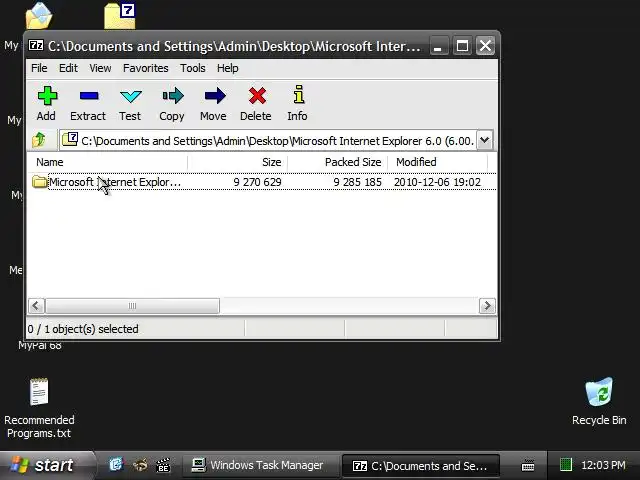The image size is (640, 480).
Task: Open the Tools menu
Action: click(193, 68)
